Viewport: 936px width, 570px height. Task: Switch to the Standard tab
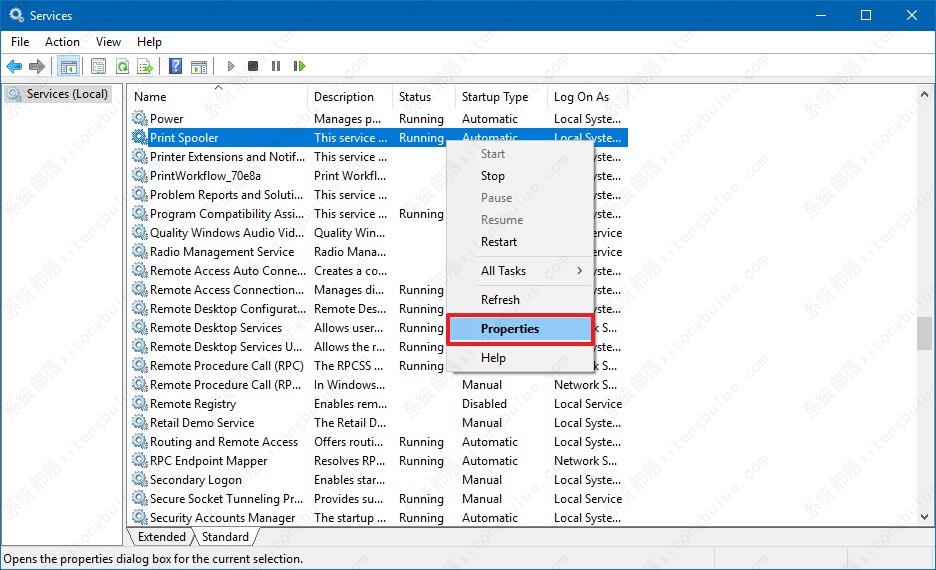coord(225,537)
